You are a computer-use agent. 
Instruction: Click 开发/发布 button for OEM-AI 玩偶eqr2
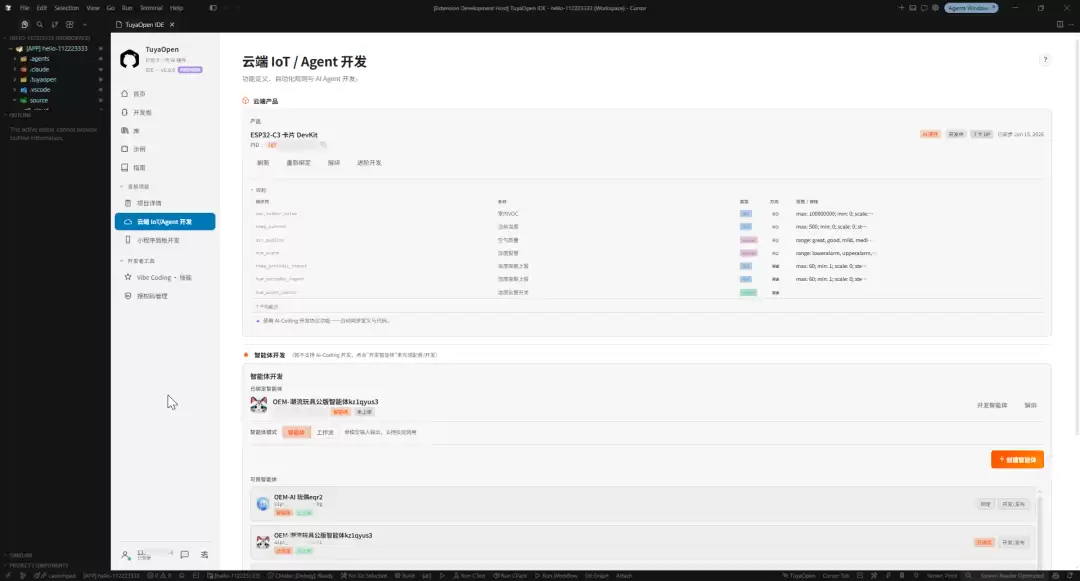pyautogui.click(x=1013, y=504)
